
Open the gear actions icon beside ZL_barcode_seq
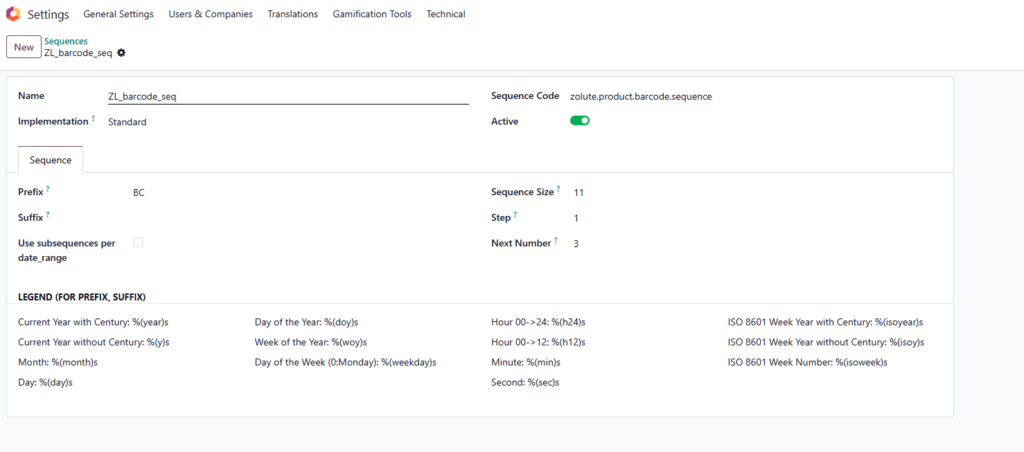pos(121,53)
